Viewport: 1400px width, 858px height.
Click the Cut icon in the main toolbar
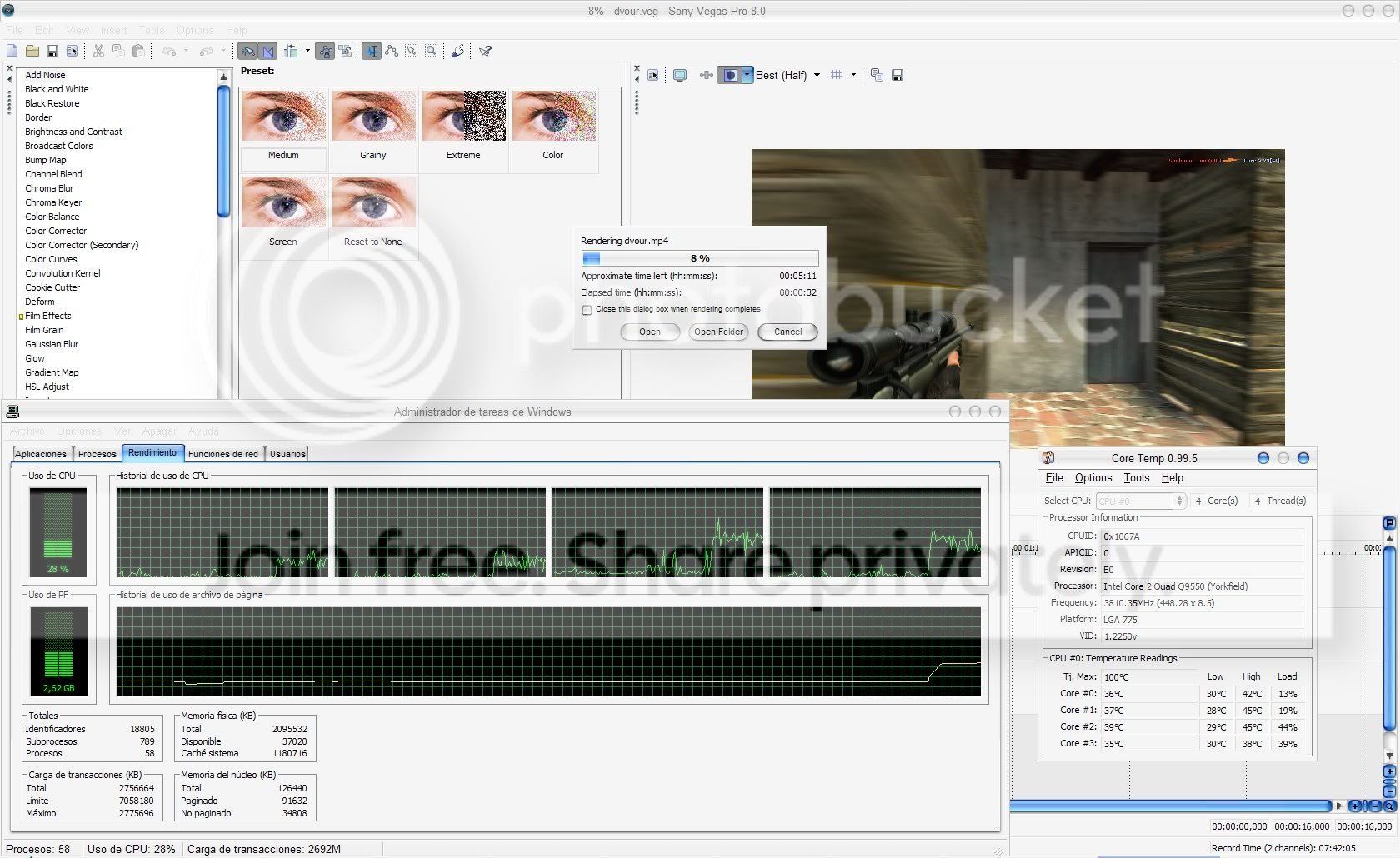pyautogui.click(x=97, y=51)
